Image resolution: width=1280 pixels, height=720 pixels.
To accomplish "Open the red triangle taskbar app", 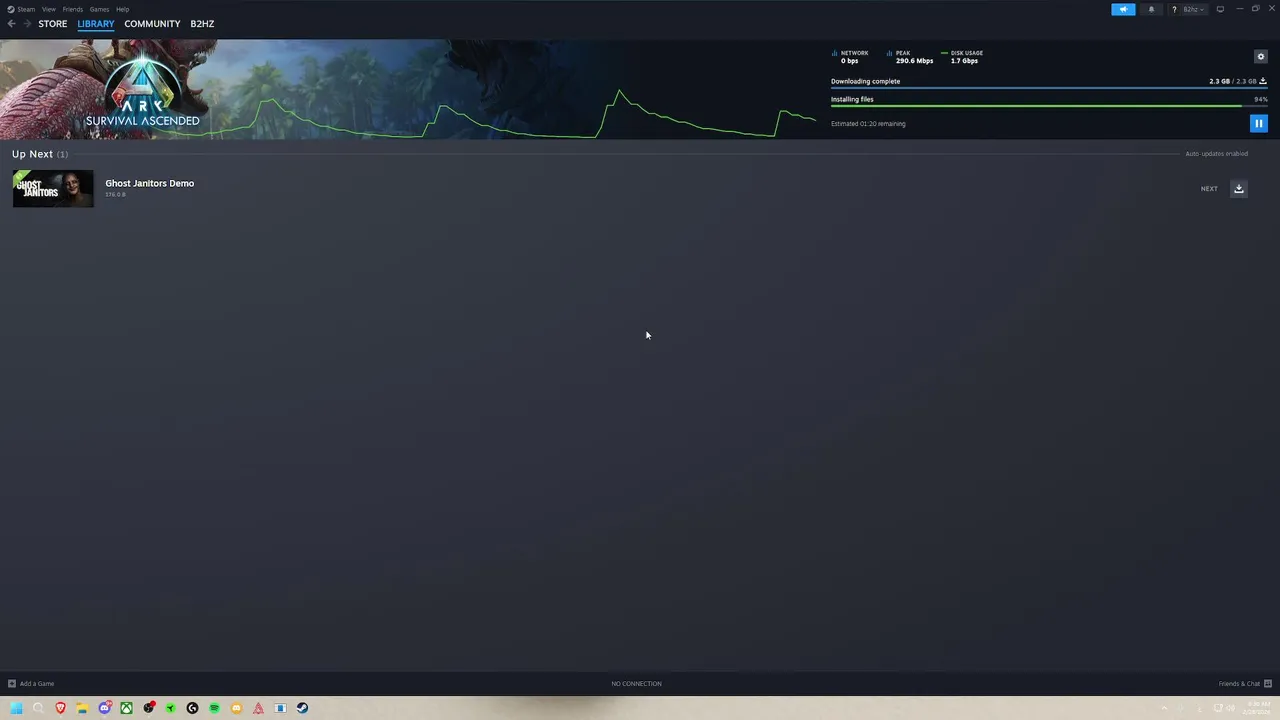I will coord(258,708).
